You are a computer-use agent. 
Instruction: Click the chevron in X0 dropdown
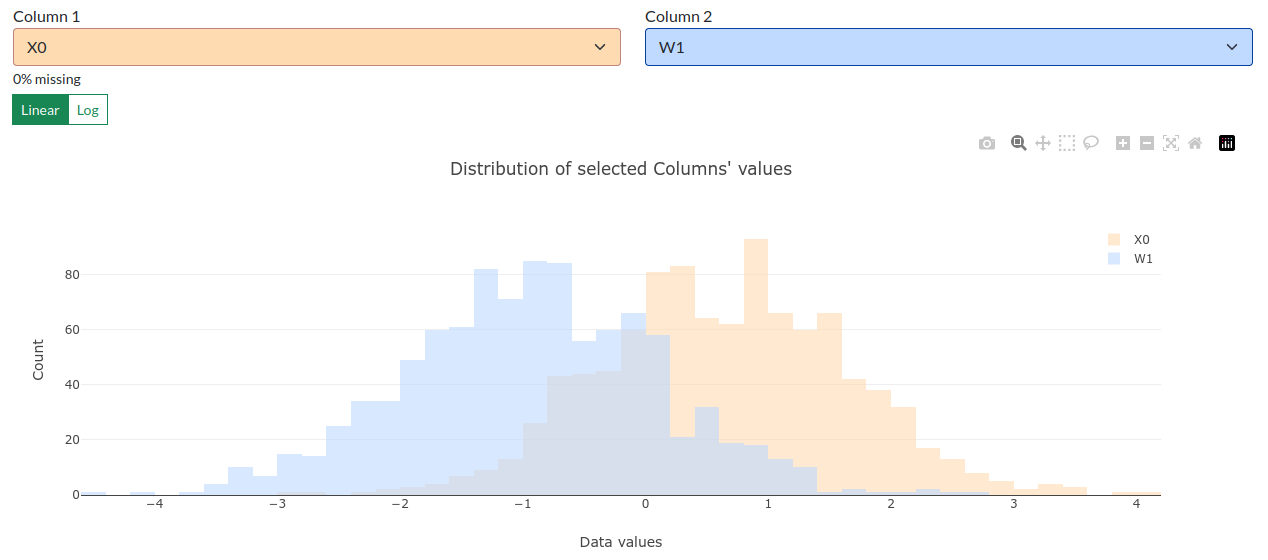pos(600,47)
